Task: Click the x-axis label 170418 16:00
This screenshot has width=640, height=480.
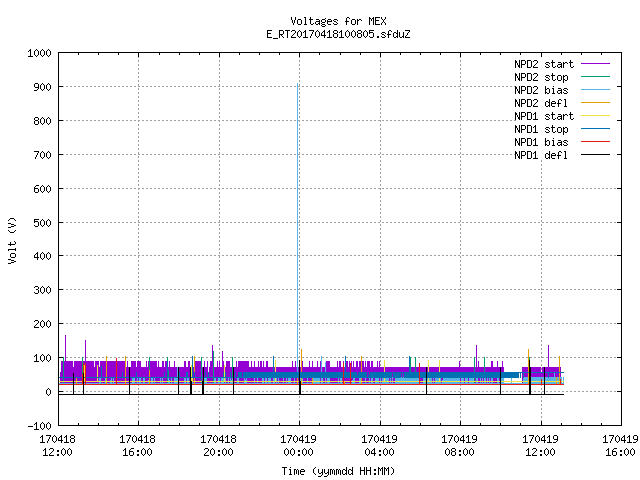Action: [x=137, y=446]
